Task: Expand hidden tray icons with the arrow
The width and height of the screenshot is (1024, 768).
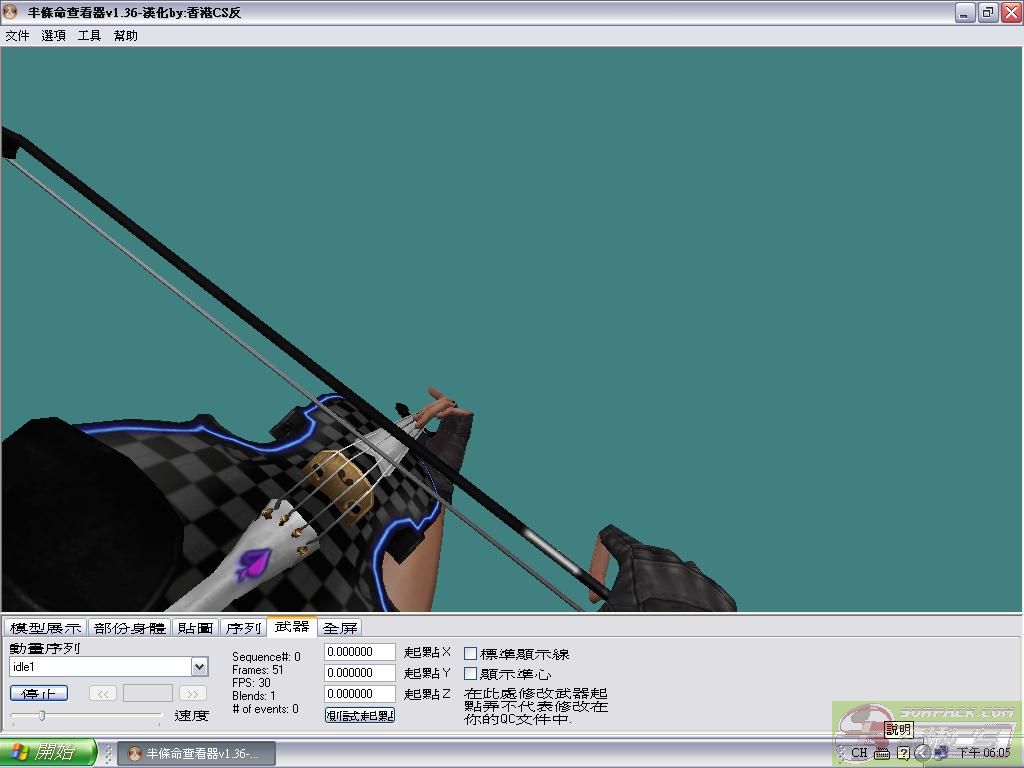Action: pyautogui.click(x=923, y=753)
